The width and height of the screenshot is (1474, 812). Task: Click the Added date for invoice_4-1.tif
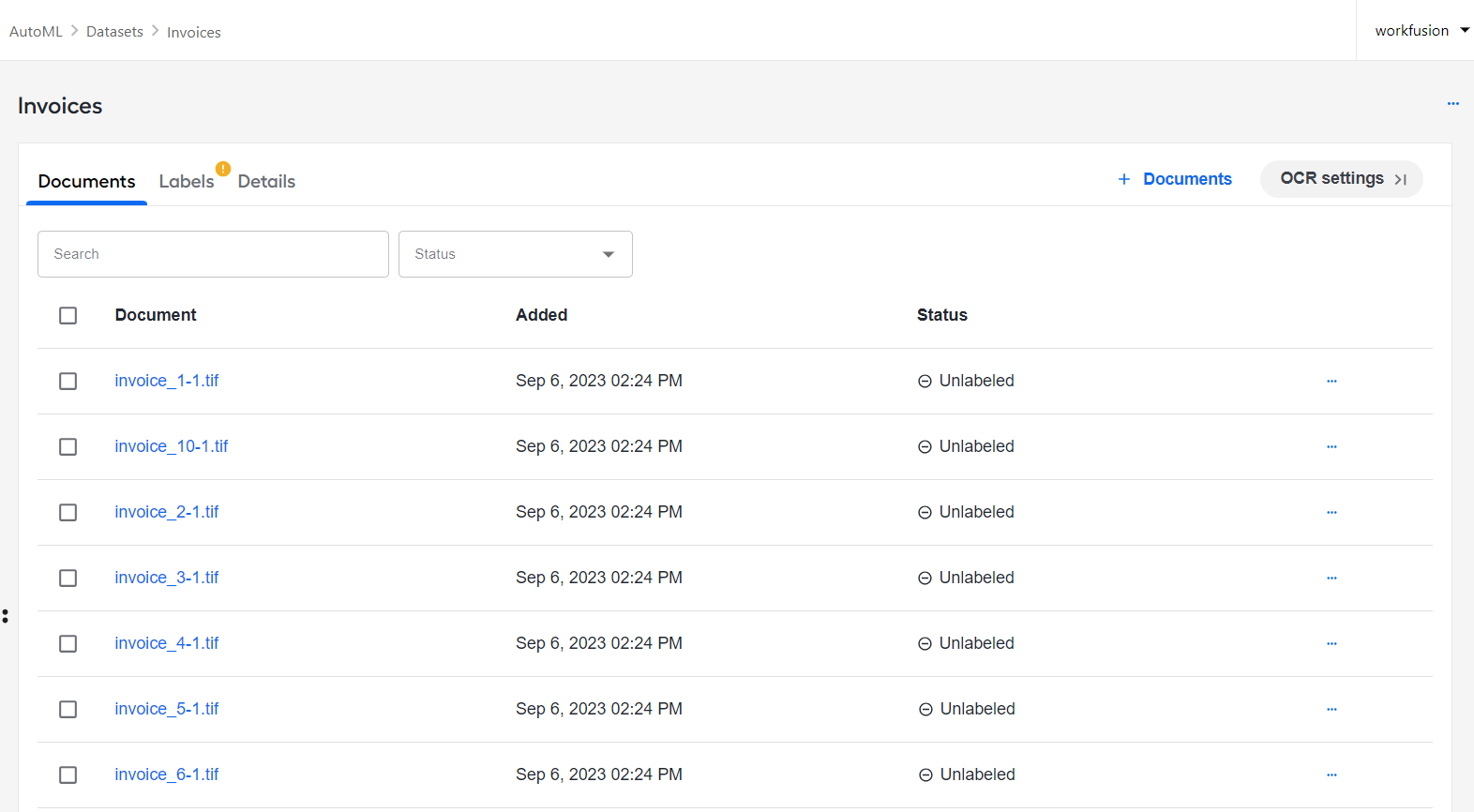click(x=599, y=643)
